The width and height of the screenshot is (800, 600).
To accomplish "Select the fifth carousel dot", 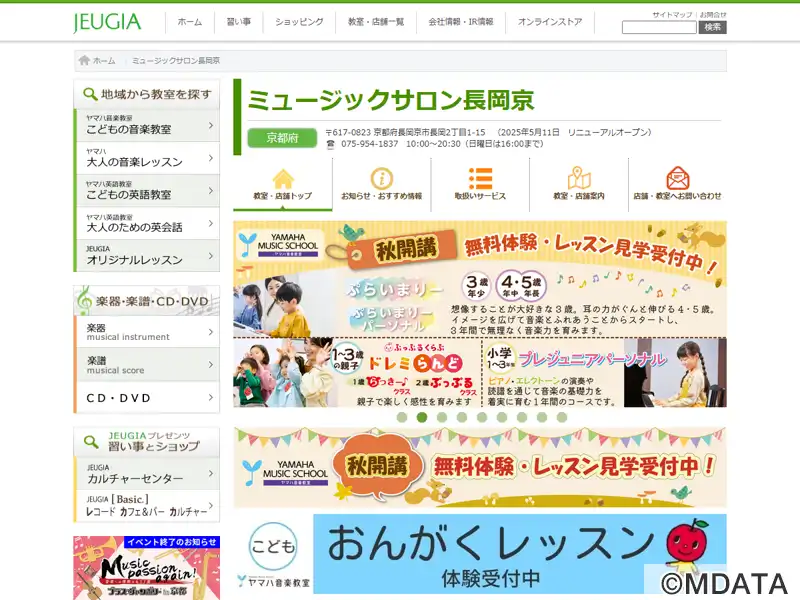I will pos(482,417).
